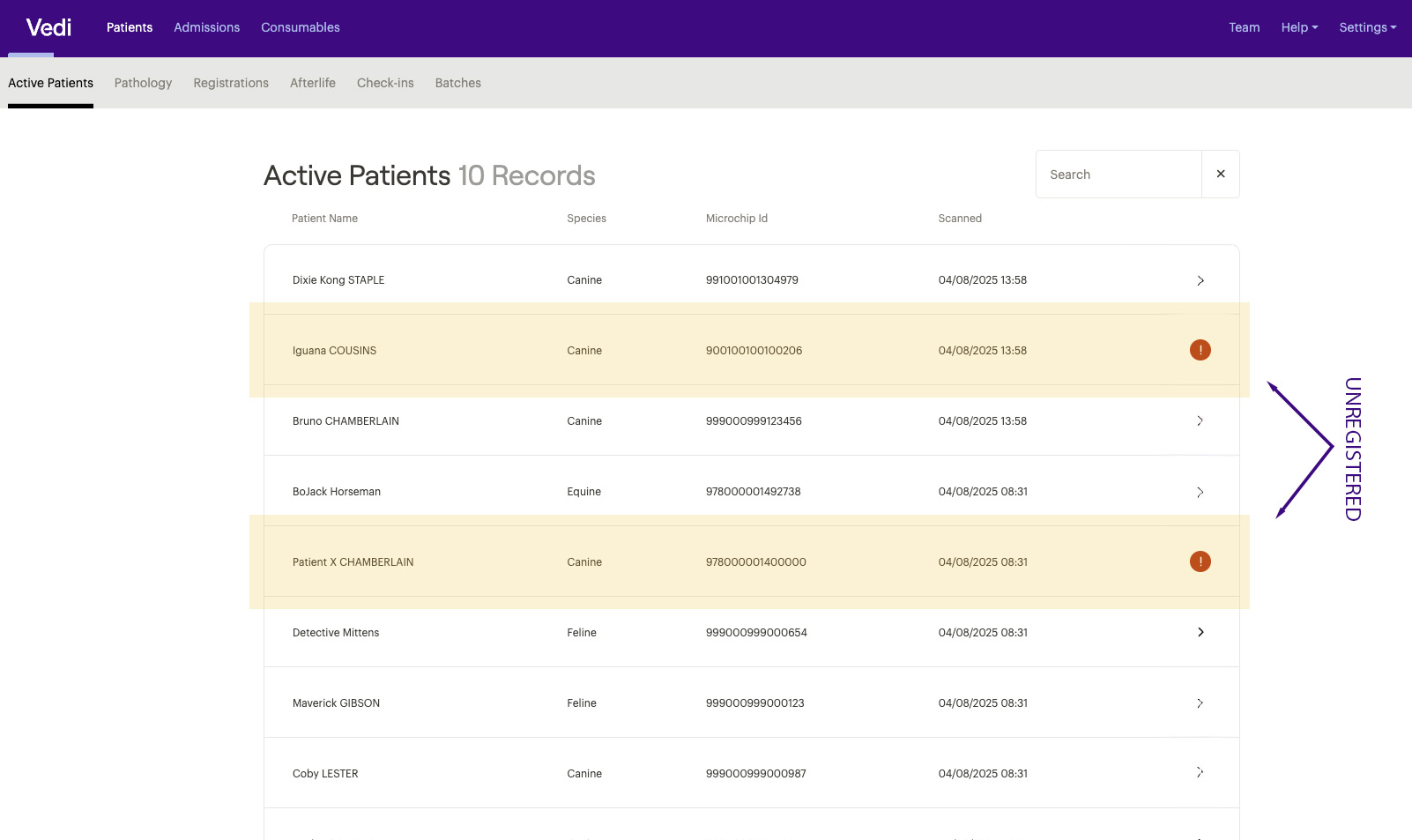The image size is (1412, 840).
Task: Click microchip ID 999000999123456
Action: pos(754,421)
